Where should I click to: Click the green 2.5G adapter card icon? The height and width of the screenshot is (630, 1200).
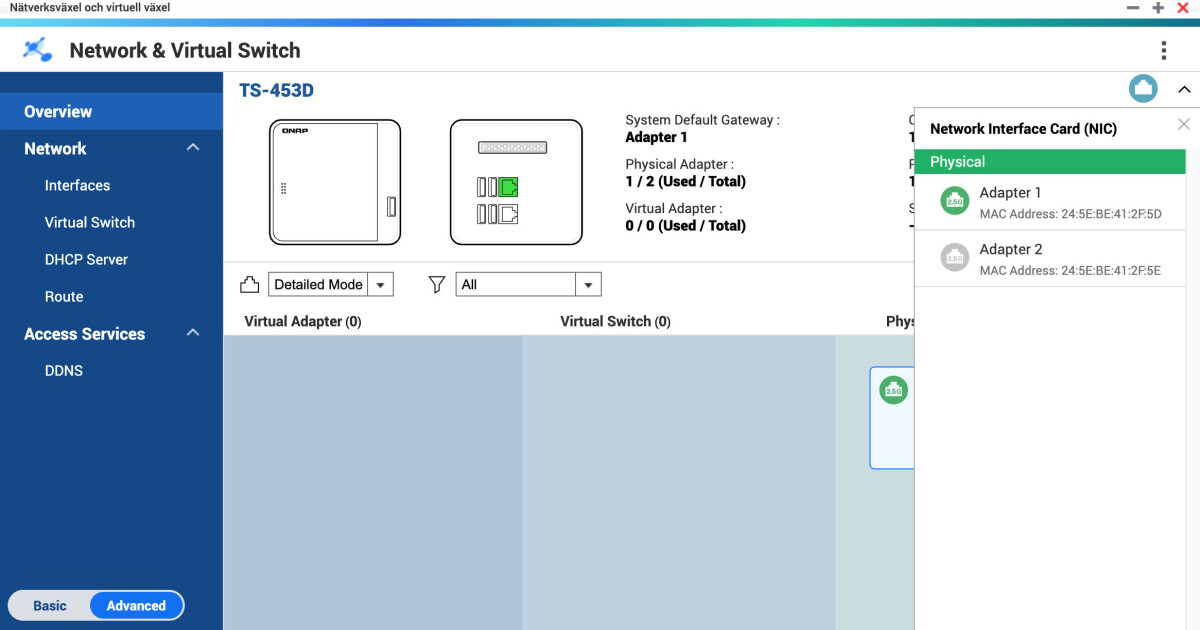(893, 390)
